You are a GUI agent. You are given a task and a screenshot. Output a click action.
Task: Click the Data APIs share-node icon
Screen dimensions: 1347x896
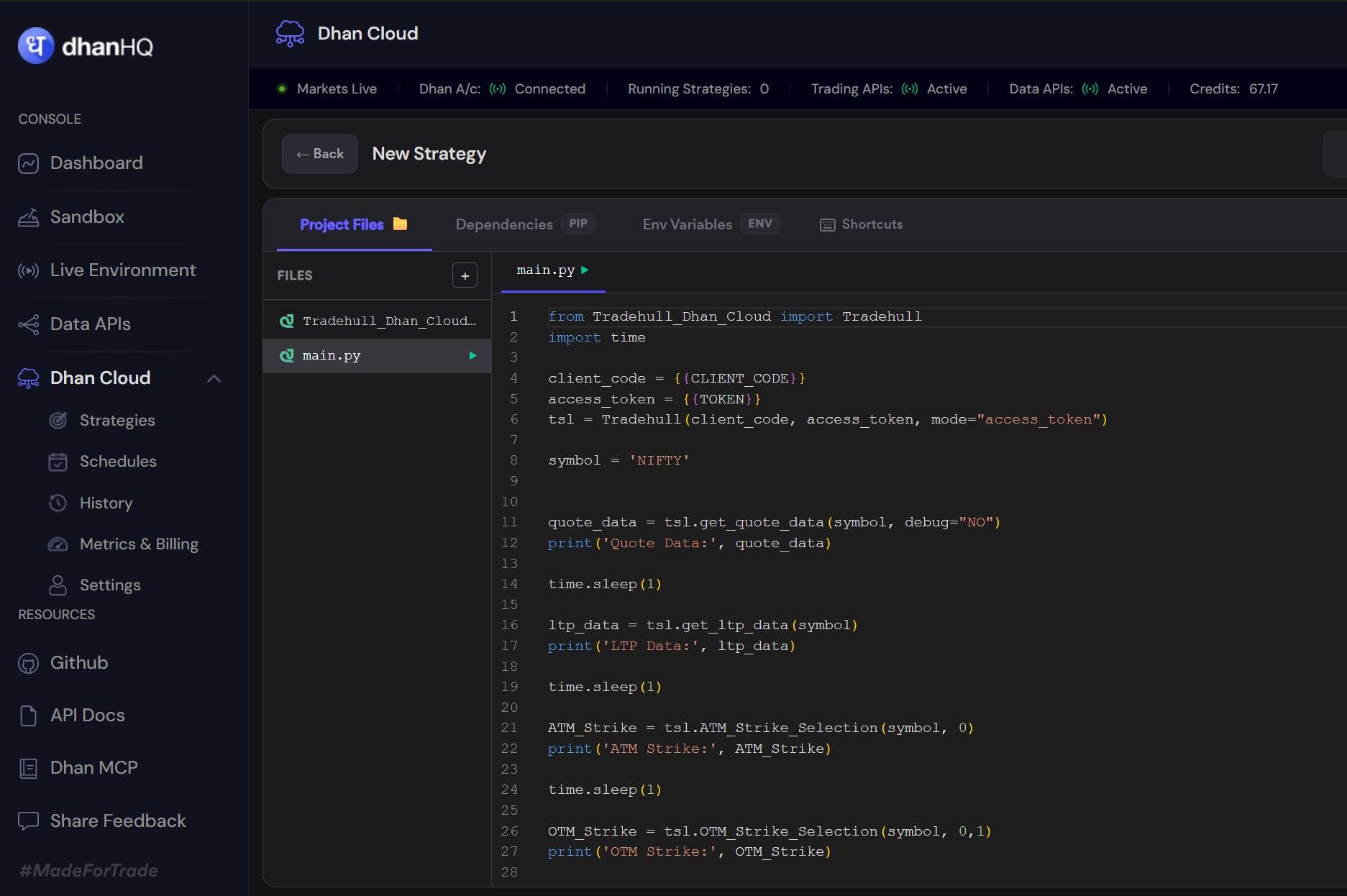point(28,324)
